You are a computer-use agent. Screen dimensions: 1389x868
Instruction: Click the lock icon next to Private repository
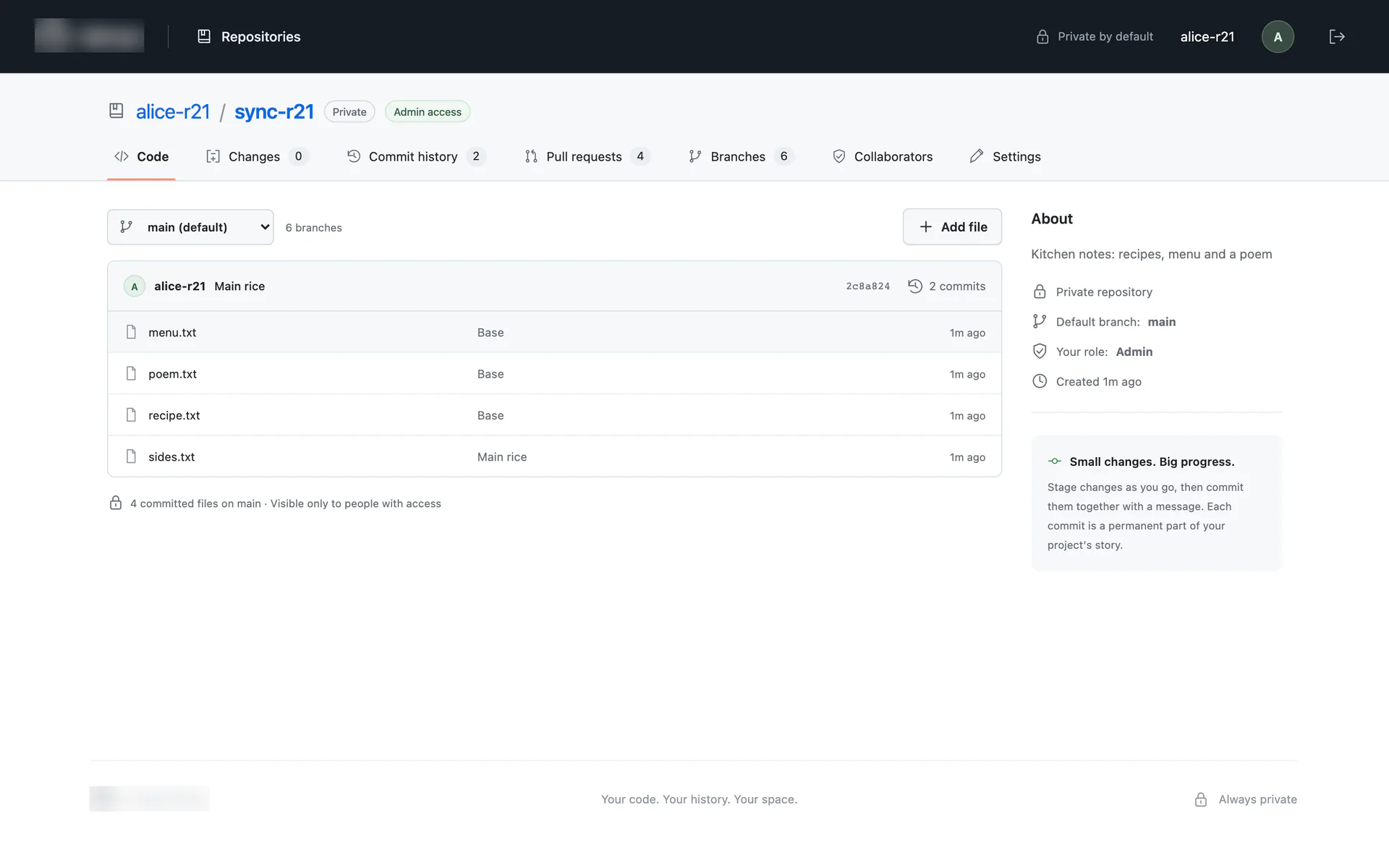point(1040,292)
